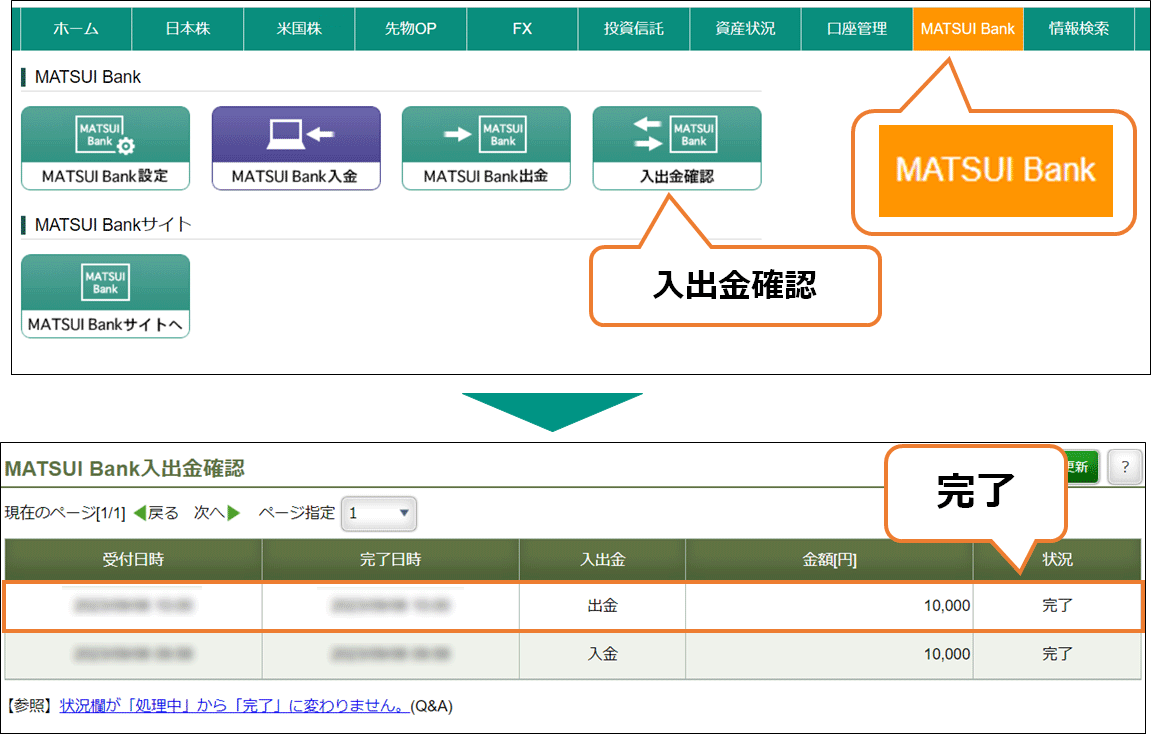Screen dimensions: 1151x739
Task: Switch to the ホーム tab
Action: (76, 29)
